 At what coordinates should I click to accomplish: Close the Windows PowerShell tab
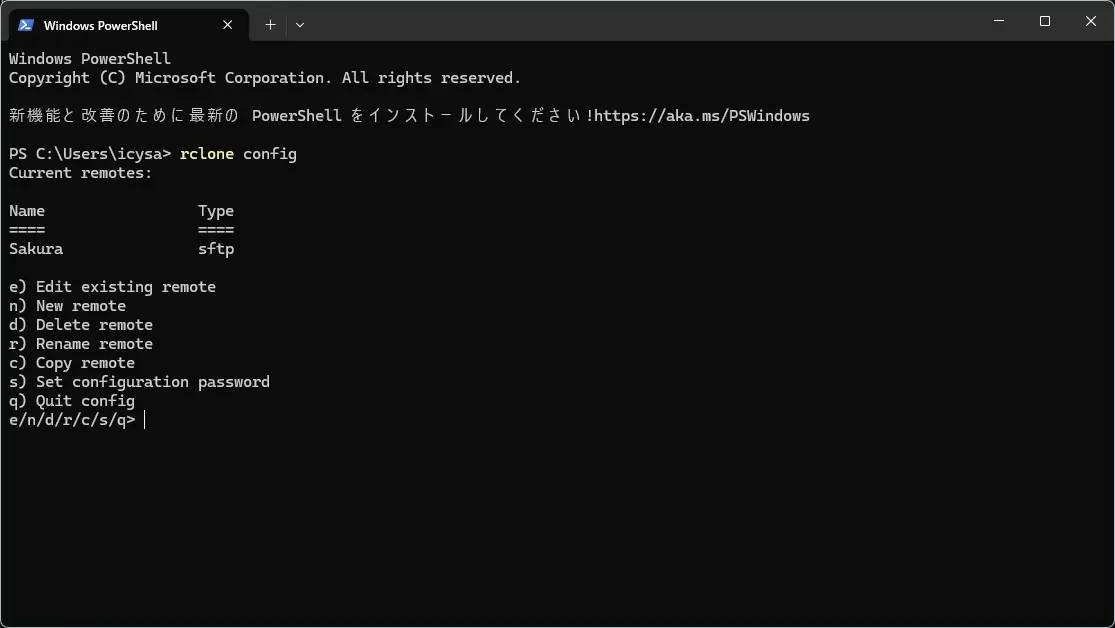(x=228, y=25)
